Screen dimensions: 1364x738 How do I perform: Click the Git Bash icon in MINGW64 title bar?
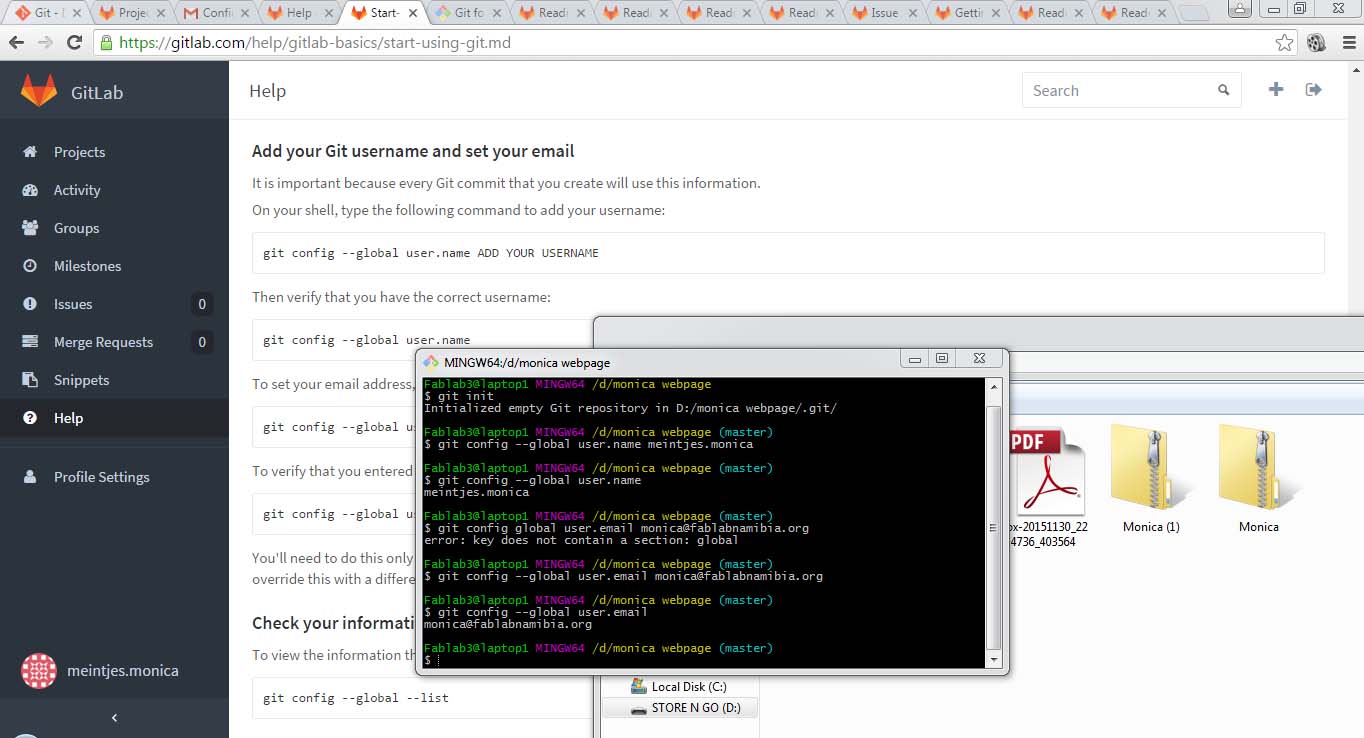(431, 362)
